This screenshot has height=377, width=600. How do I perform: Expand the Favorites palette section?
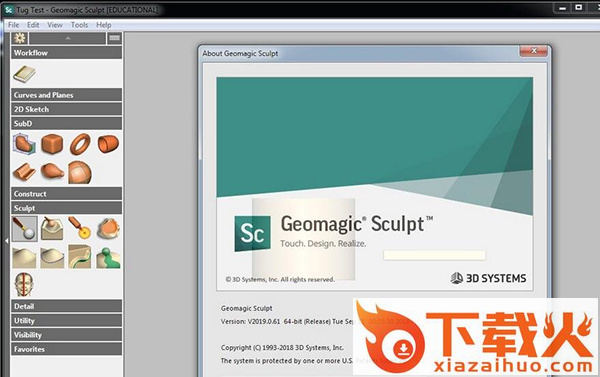67,349
